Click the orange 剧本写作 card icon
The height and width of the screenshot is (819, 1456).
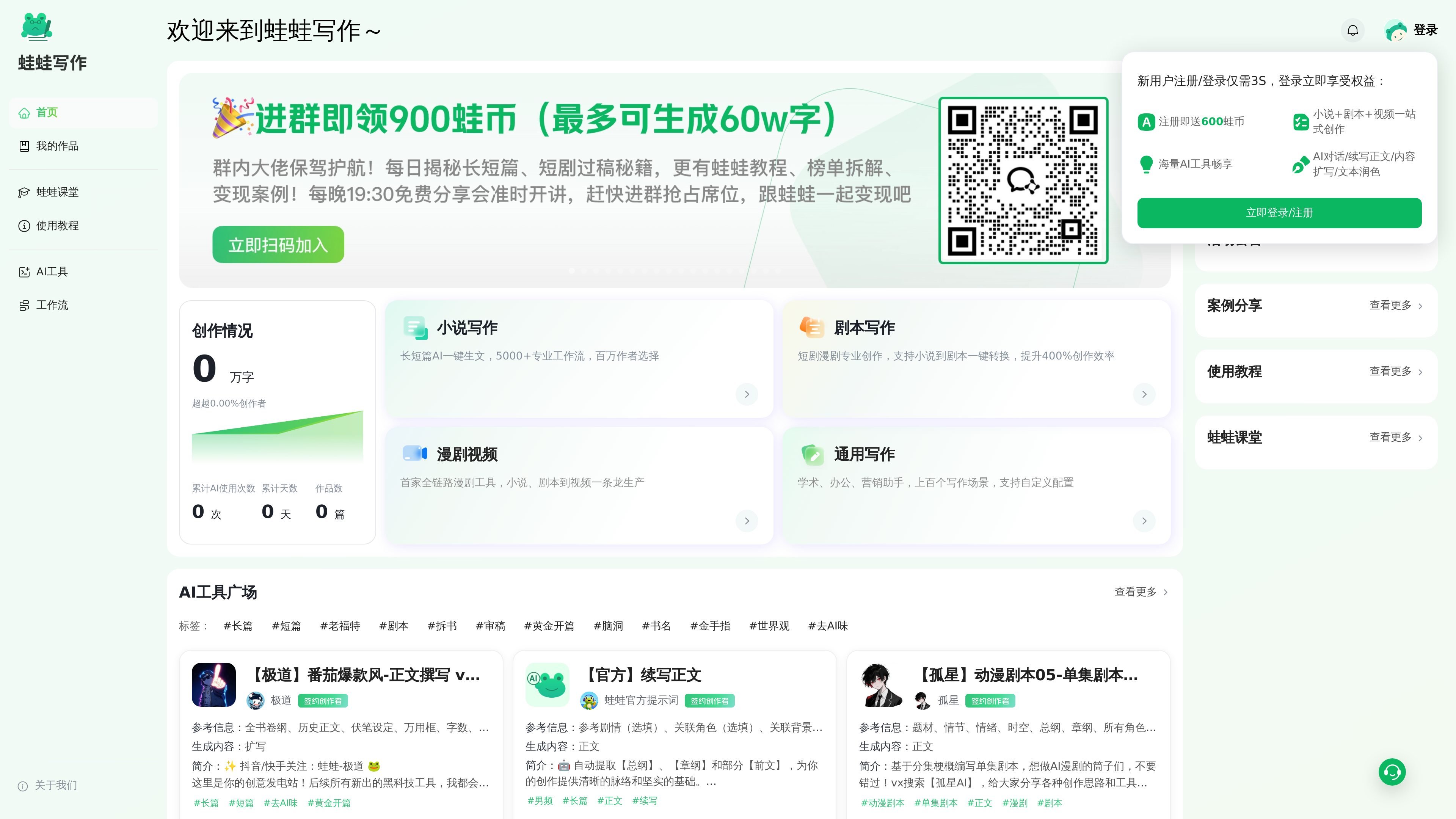click(812, 327)
